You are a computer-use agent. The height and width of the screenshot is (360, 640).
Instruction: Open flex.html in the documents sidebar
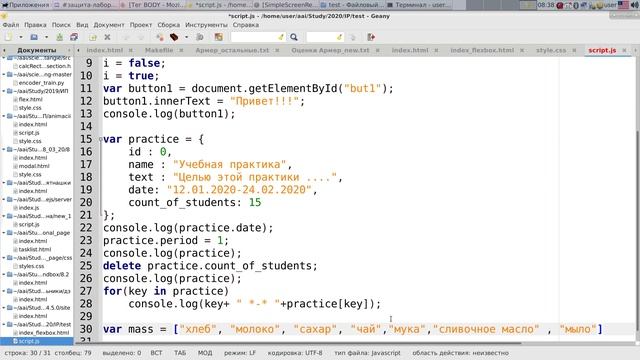point(30,99)
